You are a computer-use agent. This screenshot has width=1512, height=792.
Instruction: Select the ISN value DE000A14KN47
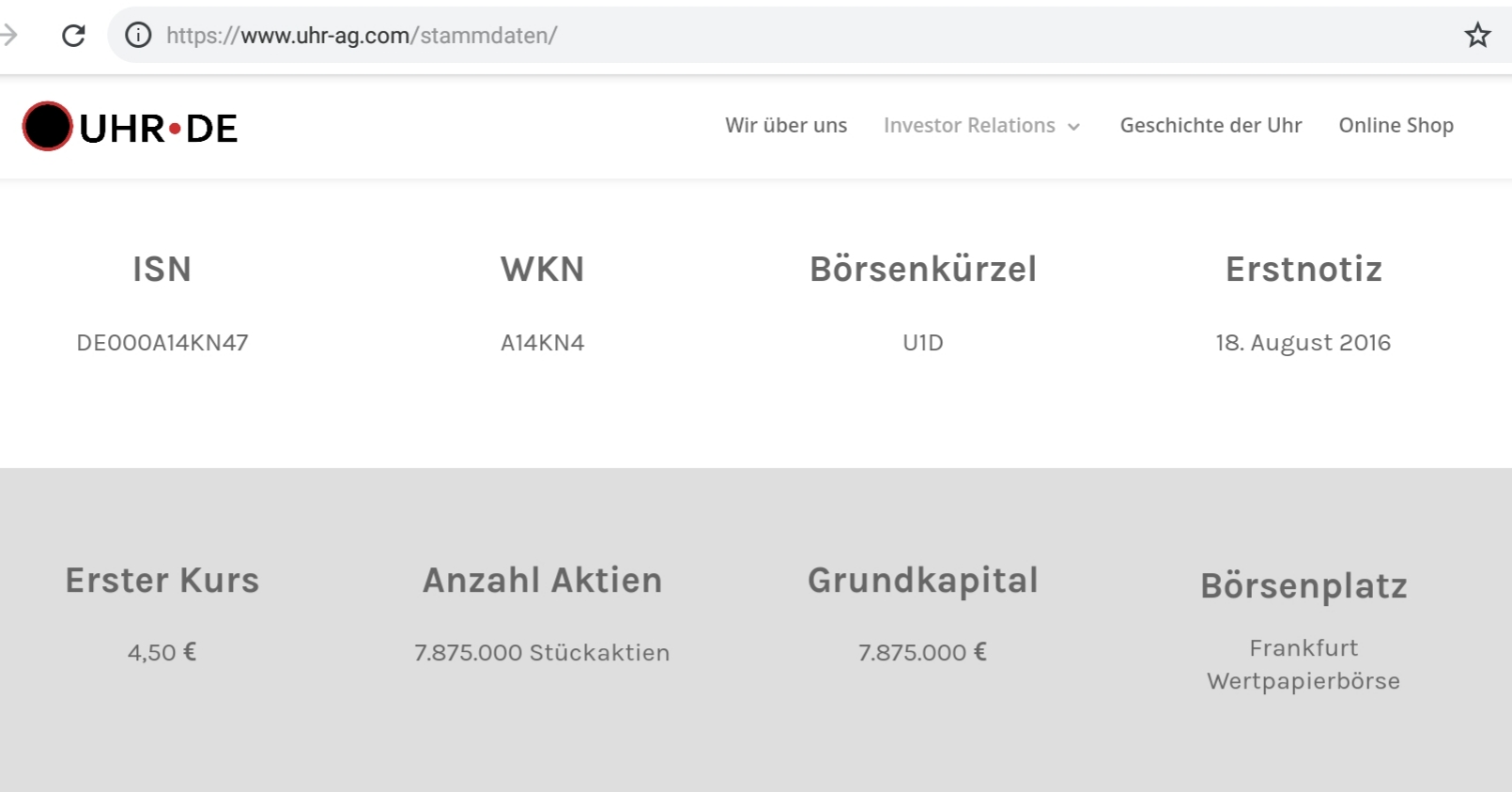(x=162, y=342)
